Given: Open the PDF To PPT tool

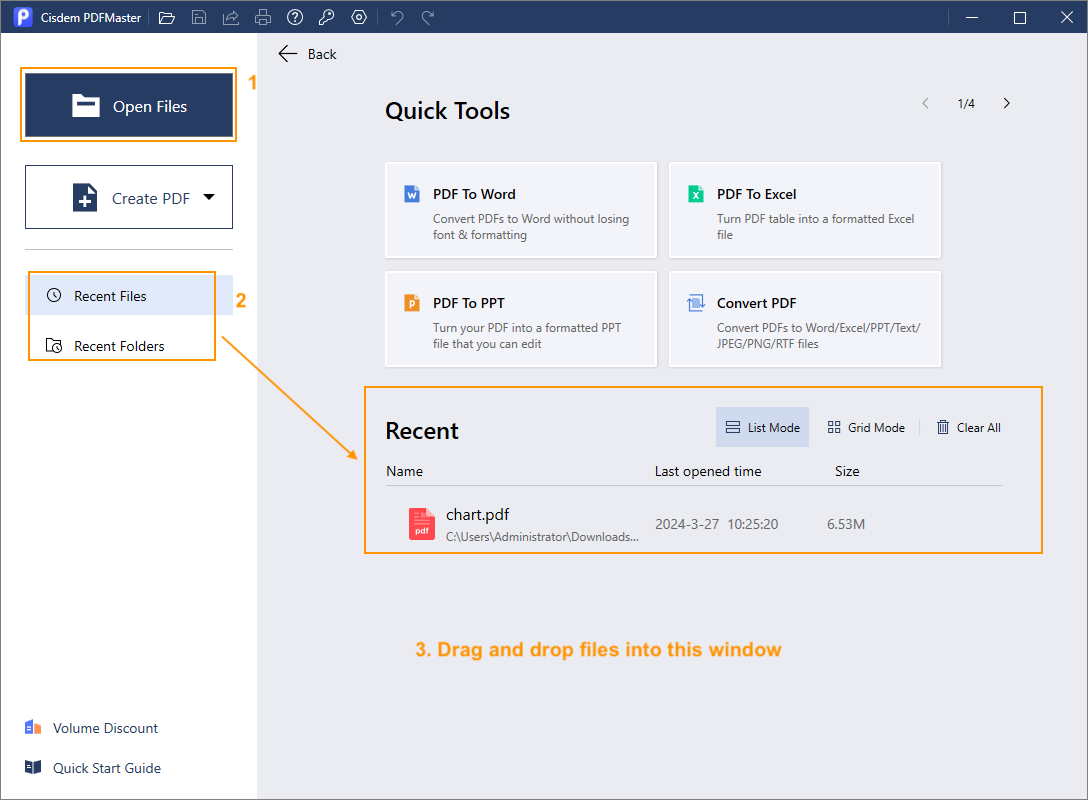Looking at the screenshot, I should pyautogui.click(x=521, y=319).
